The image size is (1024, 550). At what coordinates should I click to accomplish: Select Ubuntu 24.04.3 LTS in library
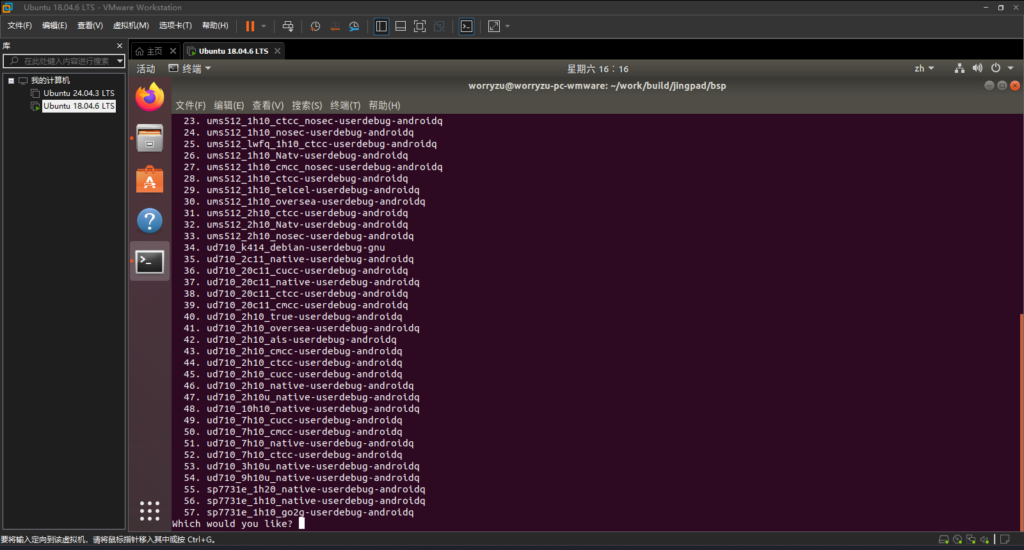click(78, 93)
